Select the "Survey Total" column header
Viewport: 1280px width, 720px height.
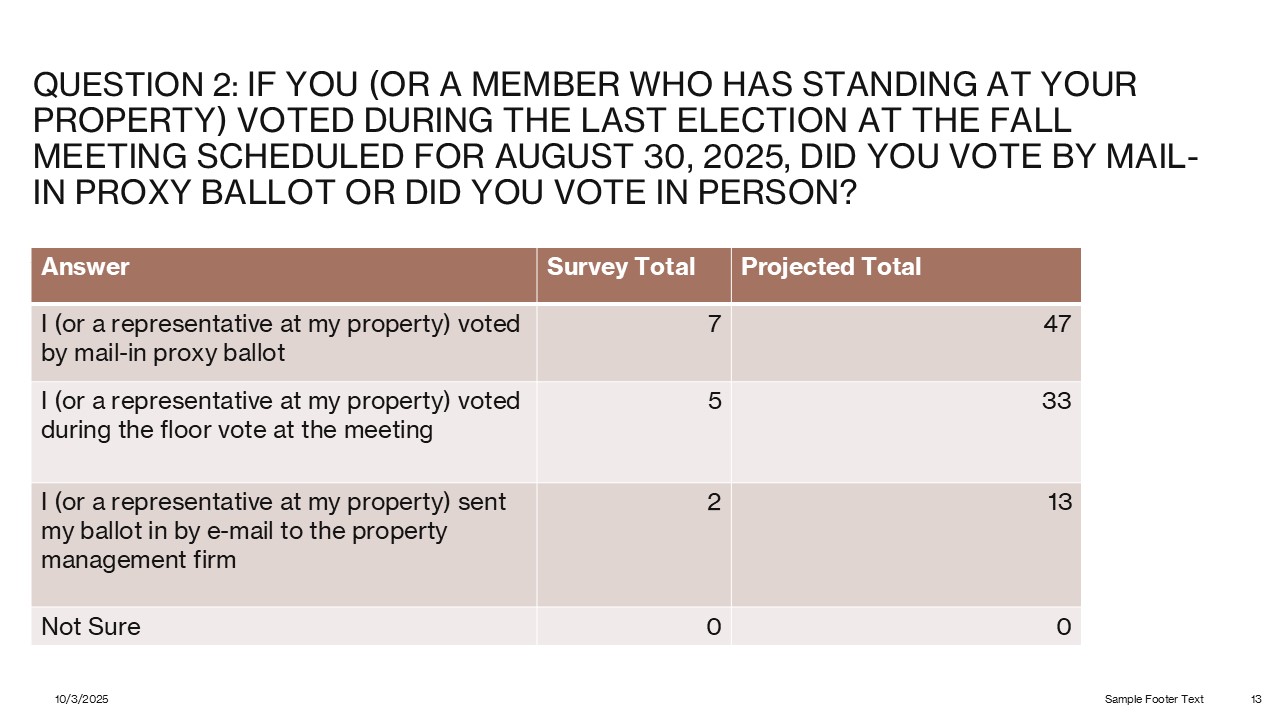coord(621,267)
